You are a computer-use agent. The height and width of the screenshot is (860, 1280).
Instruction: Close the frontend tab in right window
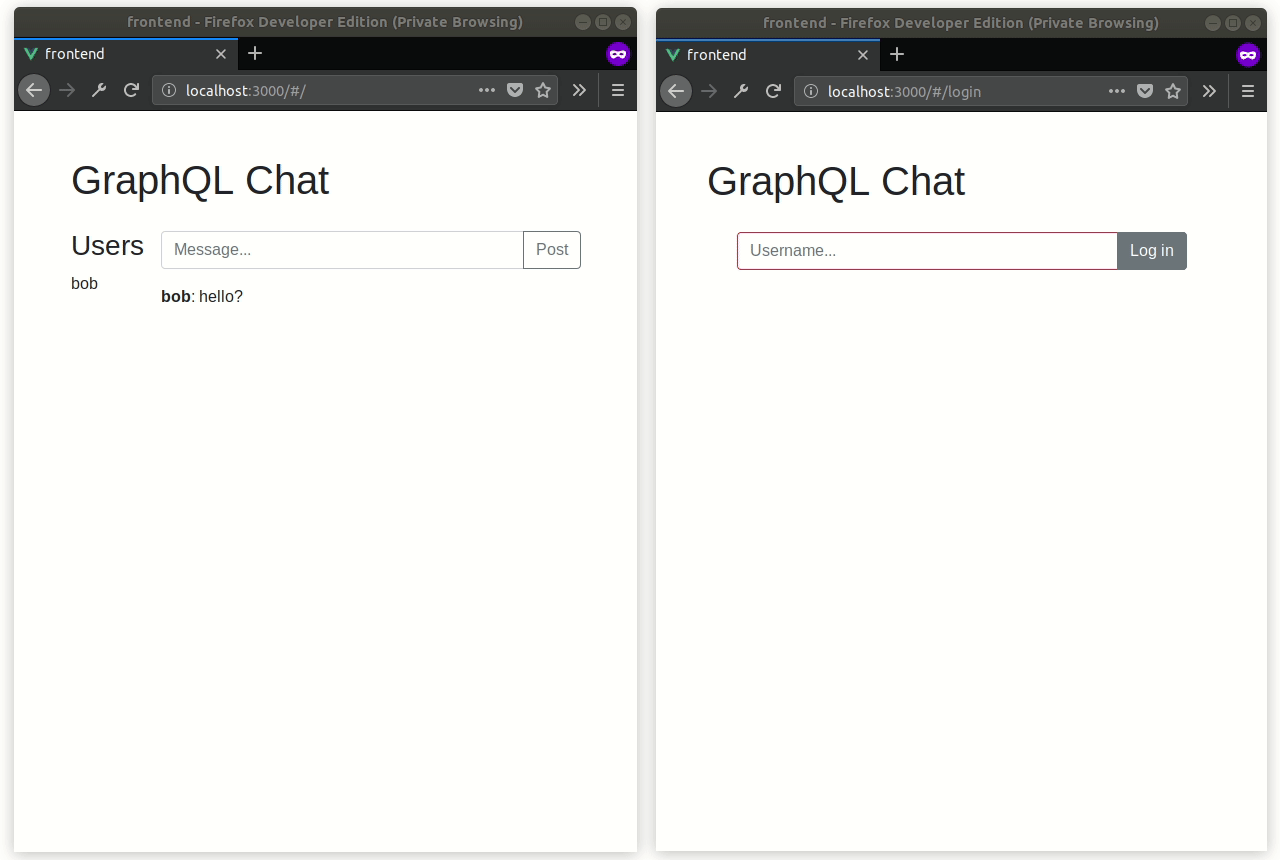(863, 55)
